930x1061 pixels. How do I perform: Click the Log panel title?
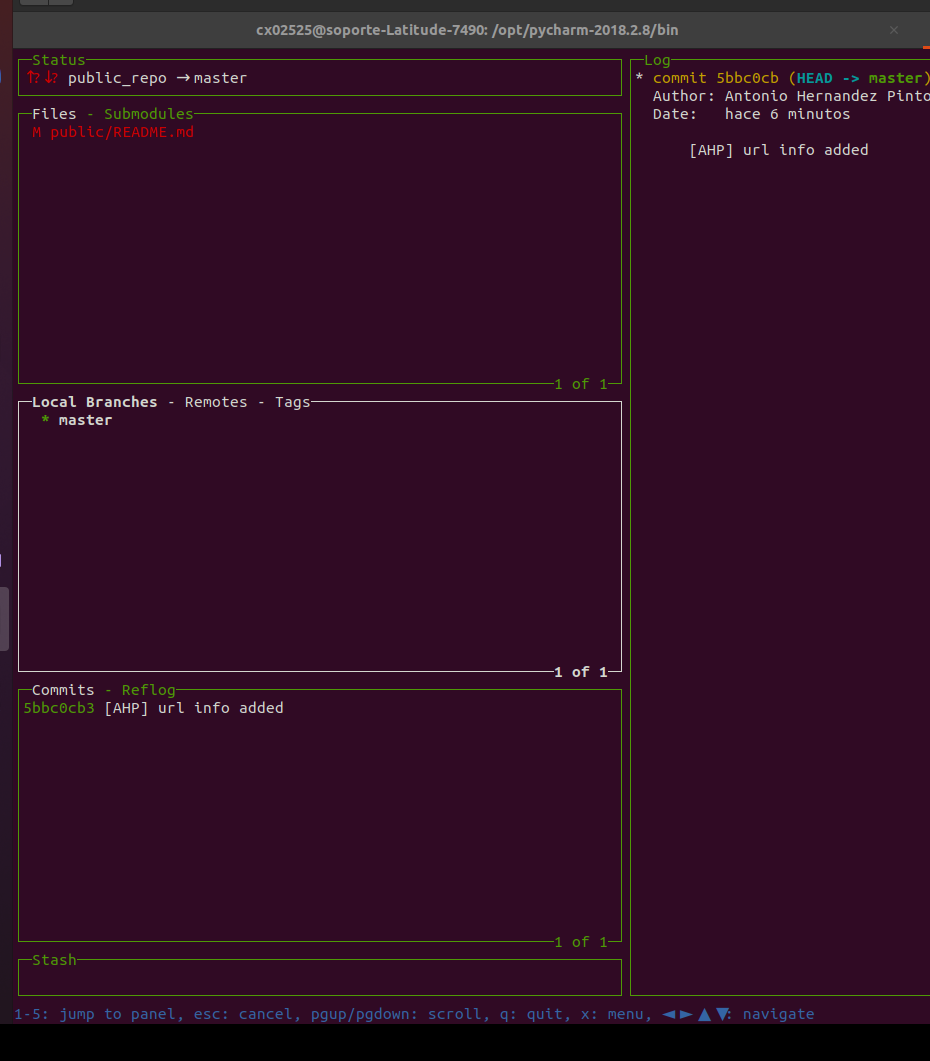[x=657, y=60]
